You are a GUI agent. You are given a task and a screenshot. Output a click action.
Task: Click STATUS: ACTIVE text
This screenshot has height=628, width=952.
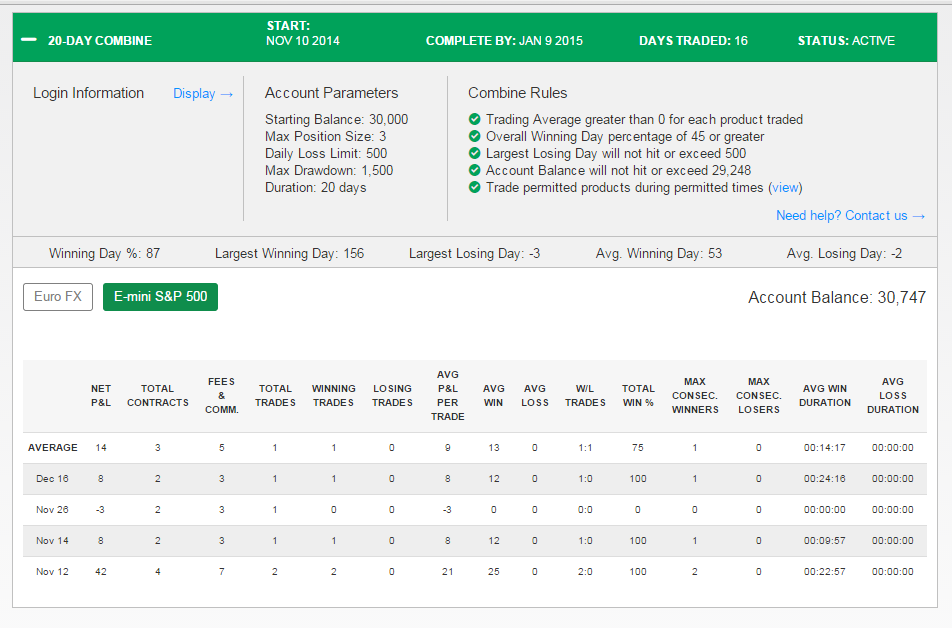(x=846, y=41)
